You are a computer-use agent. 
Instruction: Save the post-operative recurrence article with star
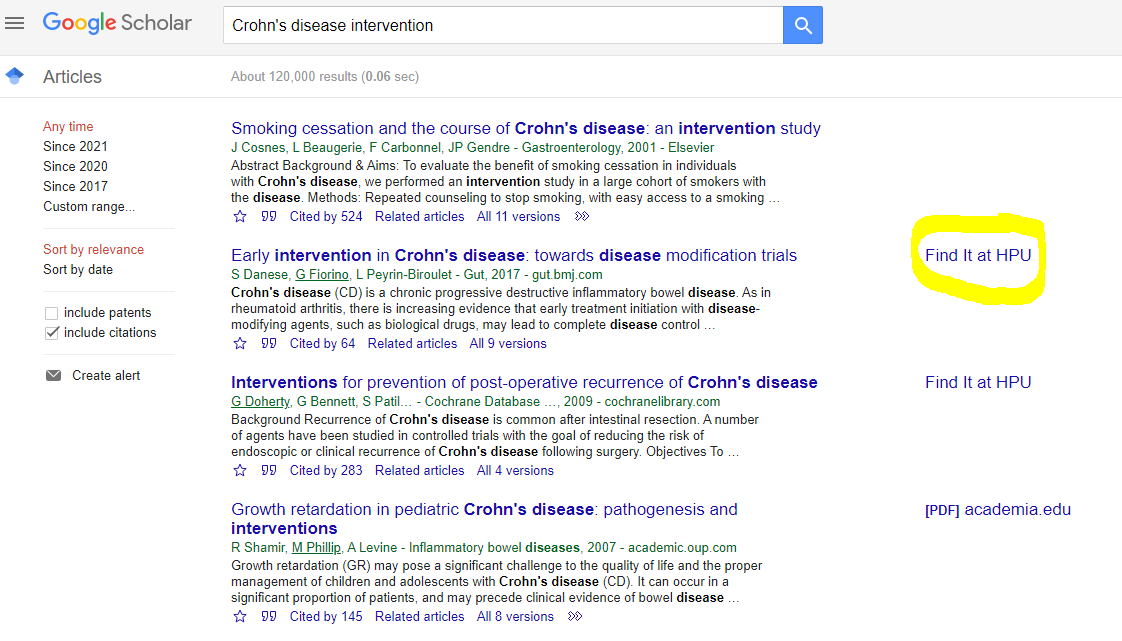[x=240, y=470]
